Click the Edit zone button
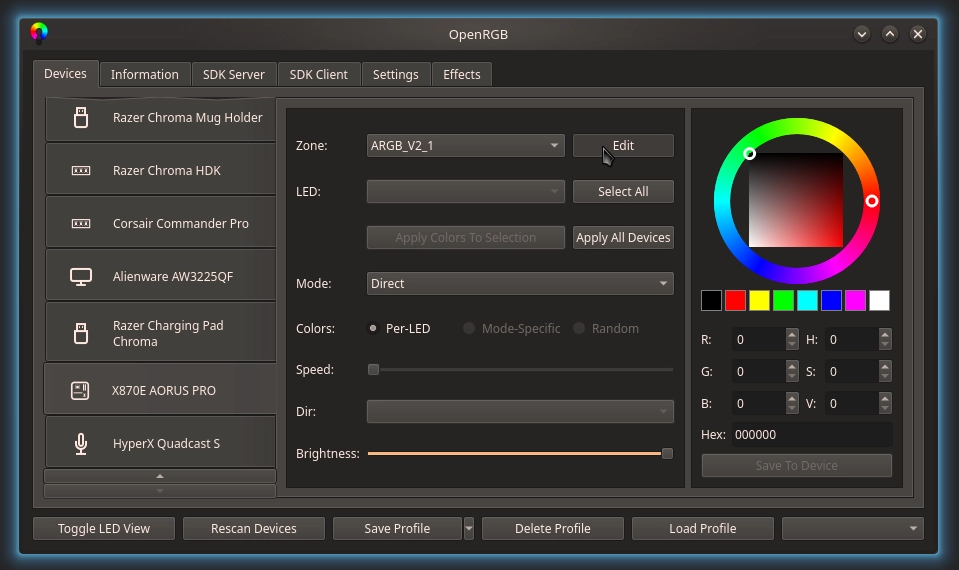The image size is (959, 570). click(623, 146)
